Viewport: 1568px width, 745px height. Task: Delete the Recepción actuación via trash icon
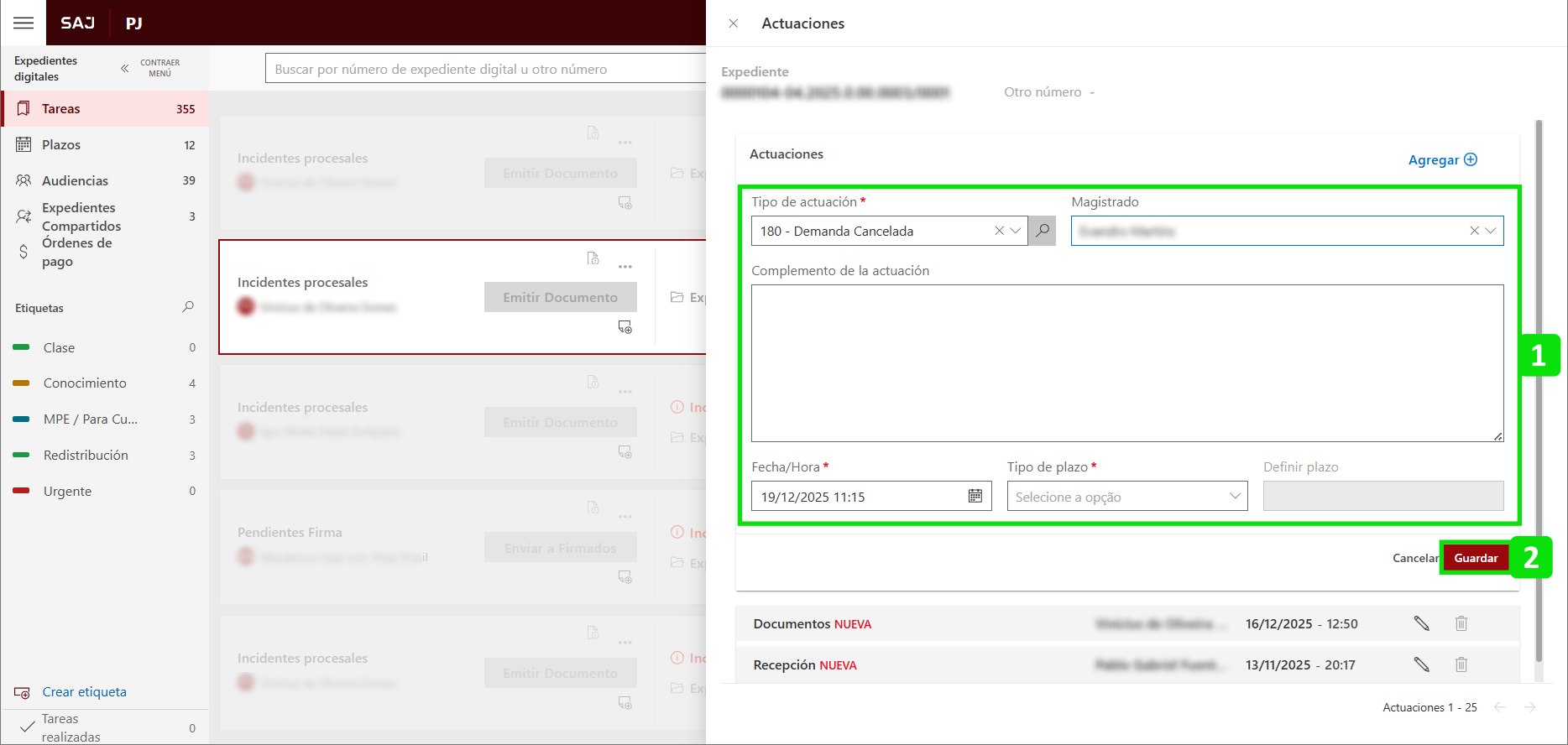[x=1461, y=664]
